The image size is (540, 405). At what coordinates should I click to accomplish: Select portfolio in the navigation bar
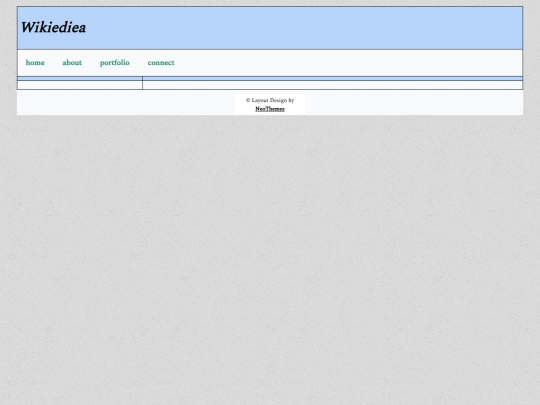115,63
